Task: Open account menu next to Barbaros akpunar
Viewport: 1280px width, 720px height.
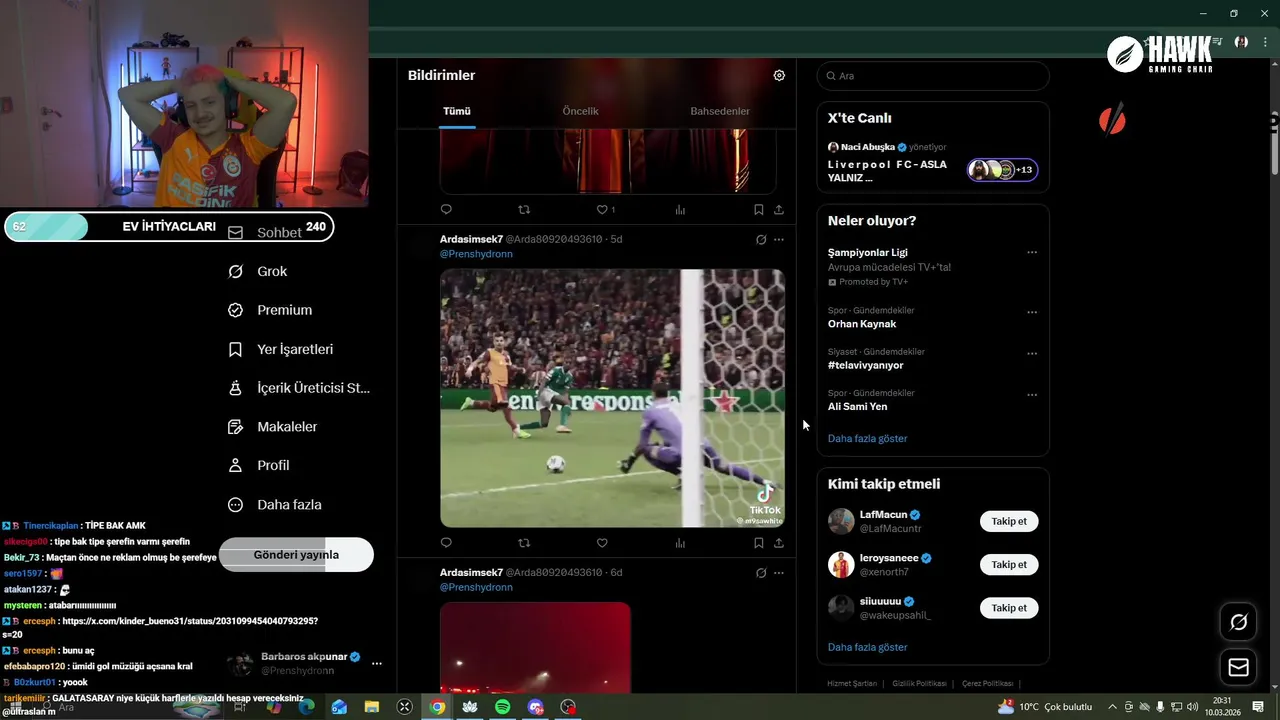Action: click(x=377, y=663)
